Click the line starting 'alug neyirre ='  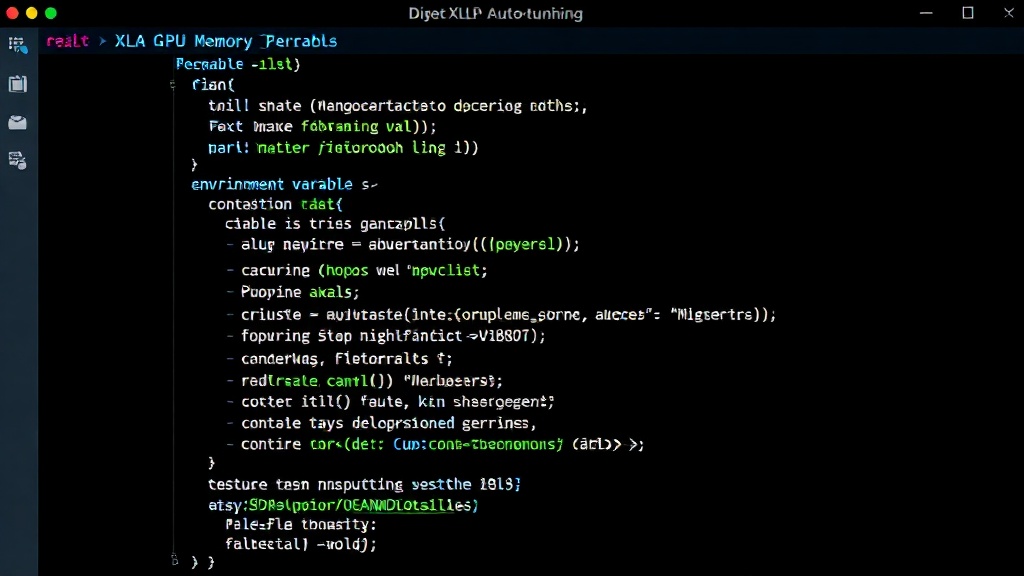coord(410,244)
